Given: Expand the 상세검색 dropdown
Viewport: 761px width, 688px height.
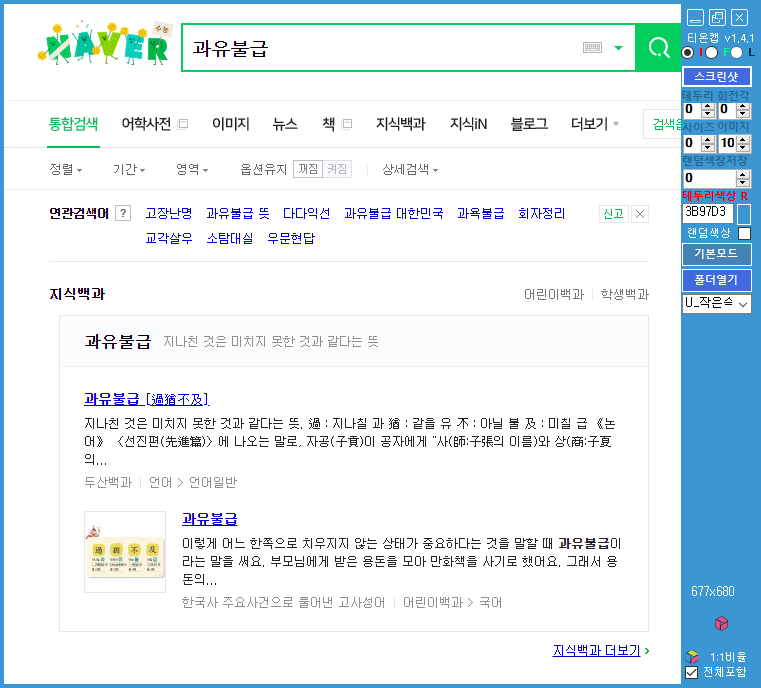Looking at the screenshot, I should click(x=410, y=169).
